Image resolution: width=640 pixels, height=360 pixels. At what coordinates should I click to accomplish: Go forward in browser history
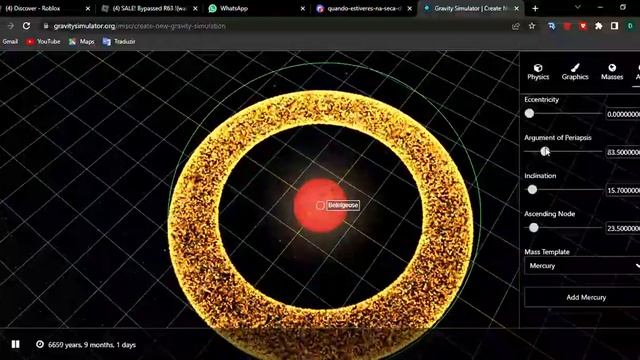click(x=11, y=26)
